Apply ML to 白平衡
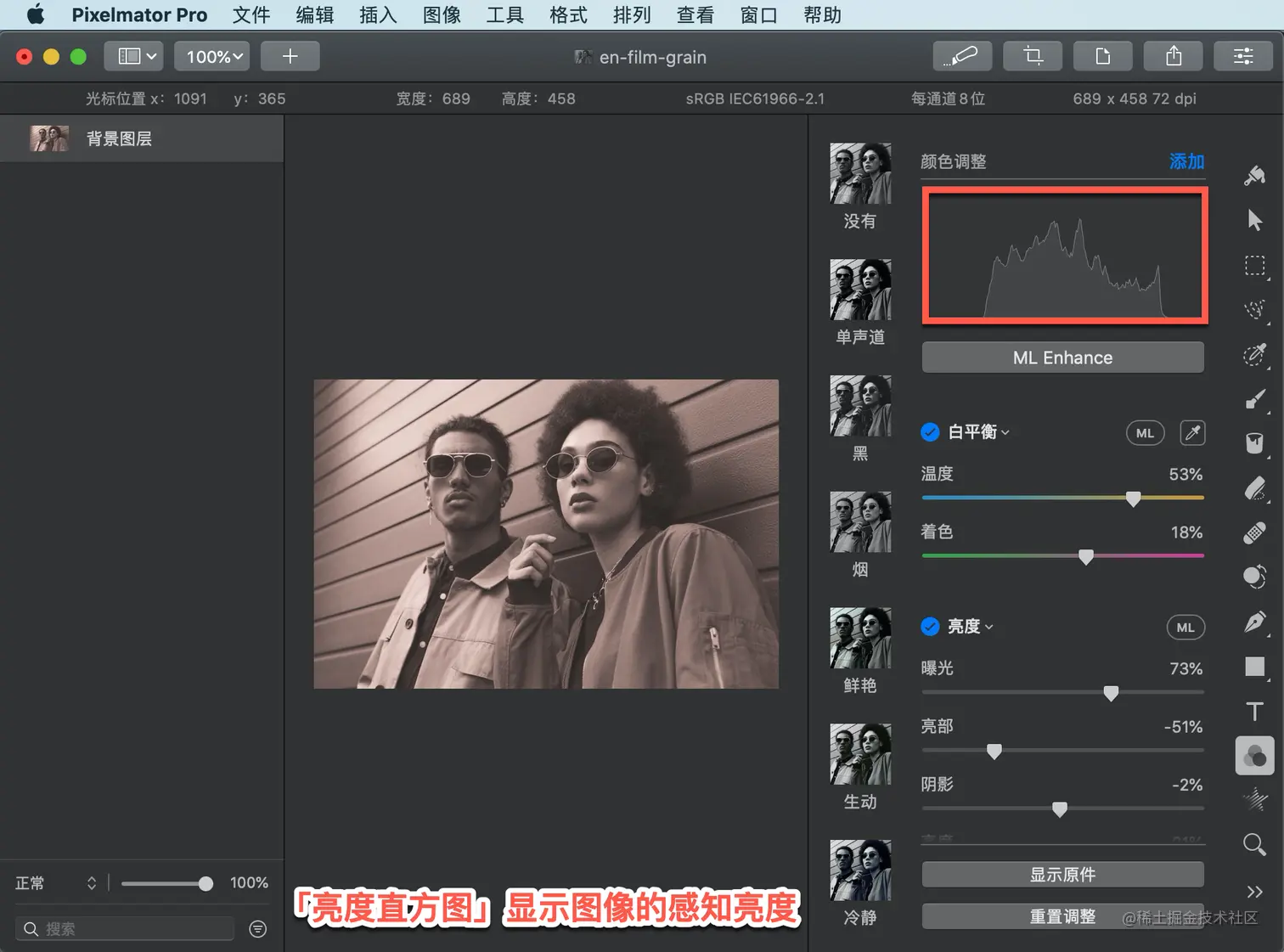This screenshot has height=952, width=1284. [1145, 433]
